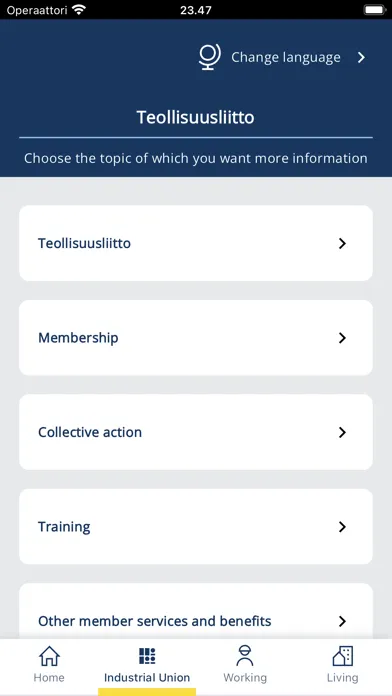Open the Working worker icon
The width and height of the screenshot is (392, 696).
tap(245, 656)
